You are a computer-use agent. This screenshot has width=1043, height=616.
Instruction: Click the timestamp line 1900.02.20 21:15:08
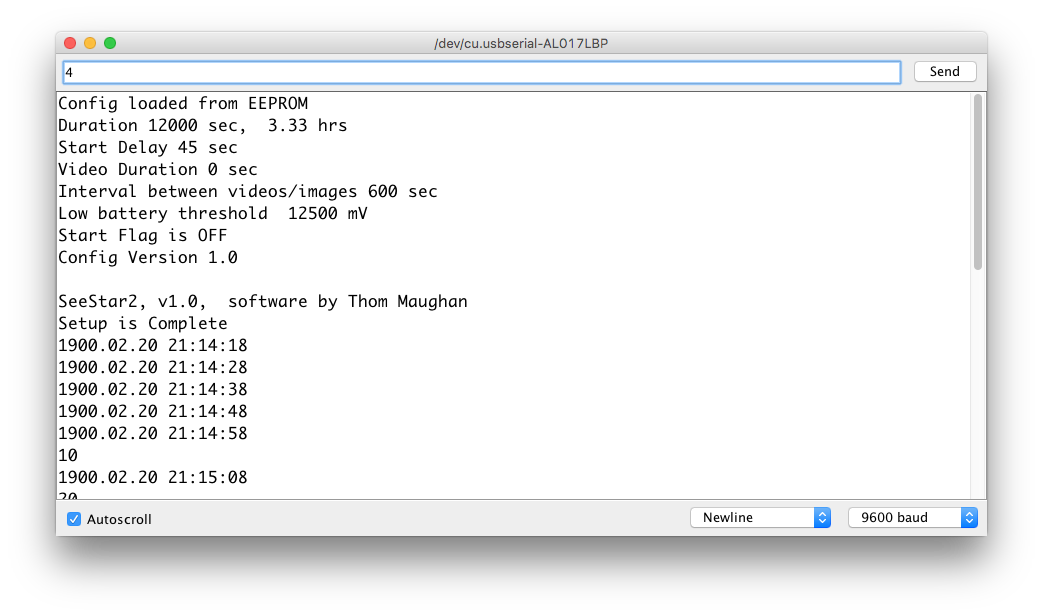(x=152, y=477)
